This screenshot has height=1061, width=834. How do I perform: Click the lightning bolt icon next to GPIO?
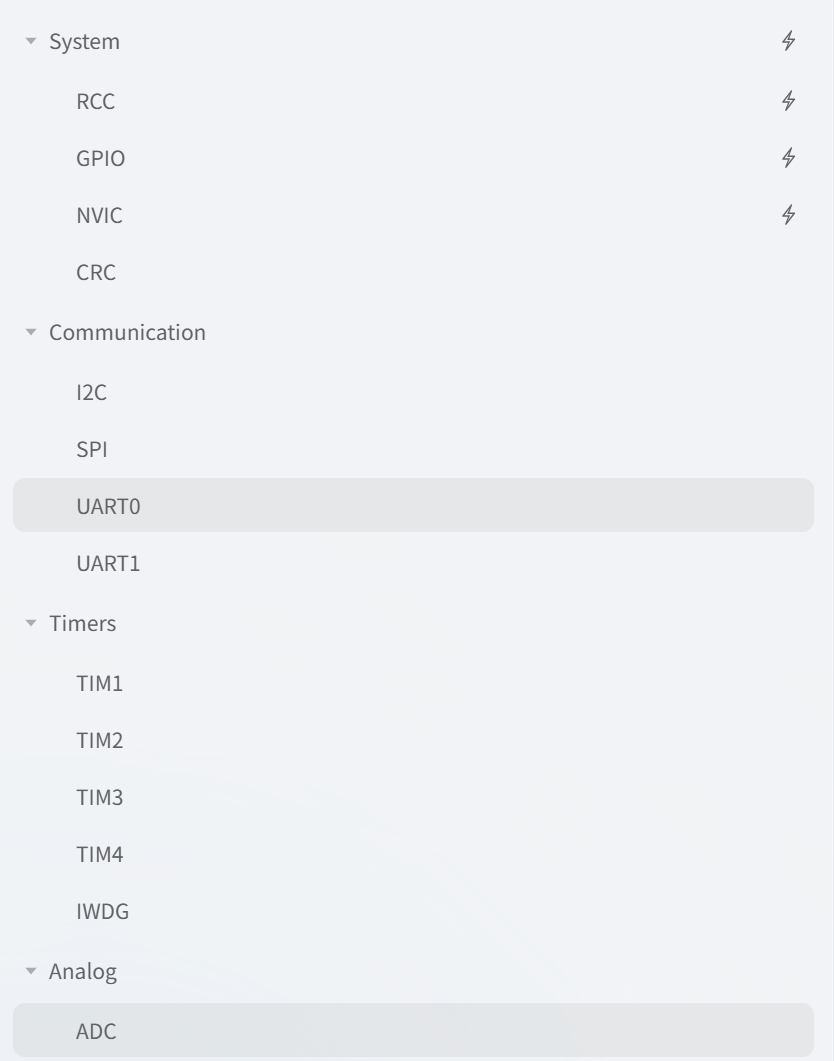click(789, 158)
